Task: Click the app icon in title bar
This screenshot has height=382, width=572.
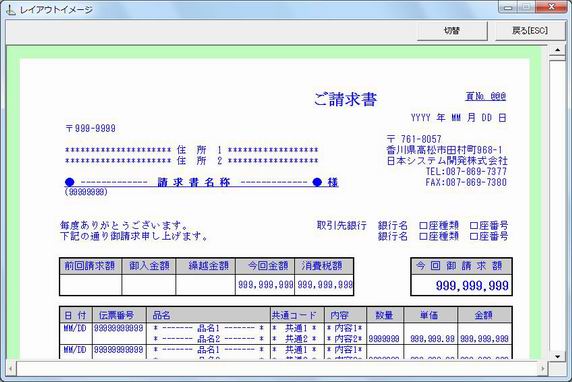Action: pyautogui.click(x=11, y=10)
